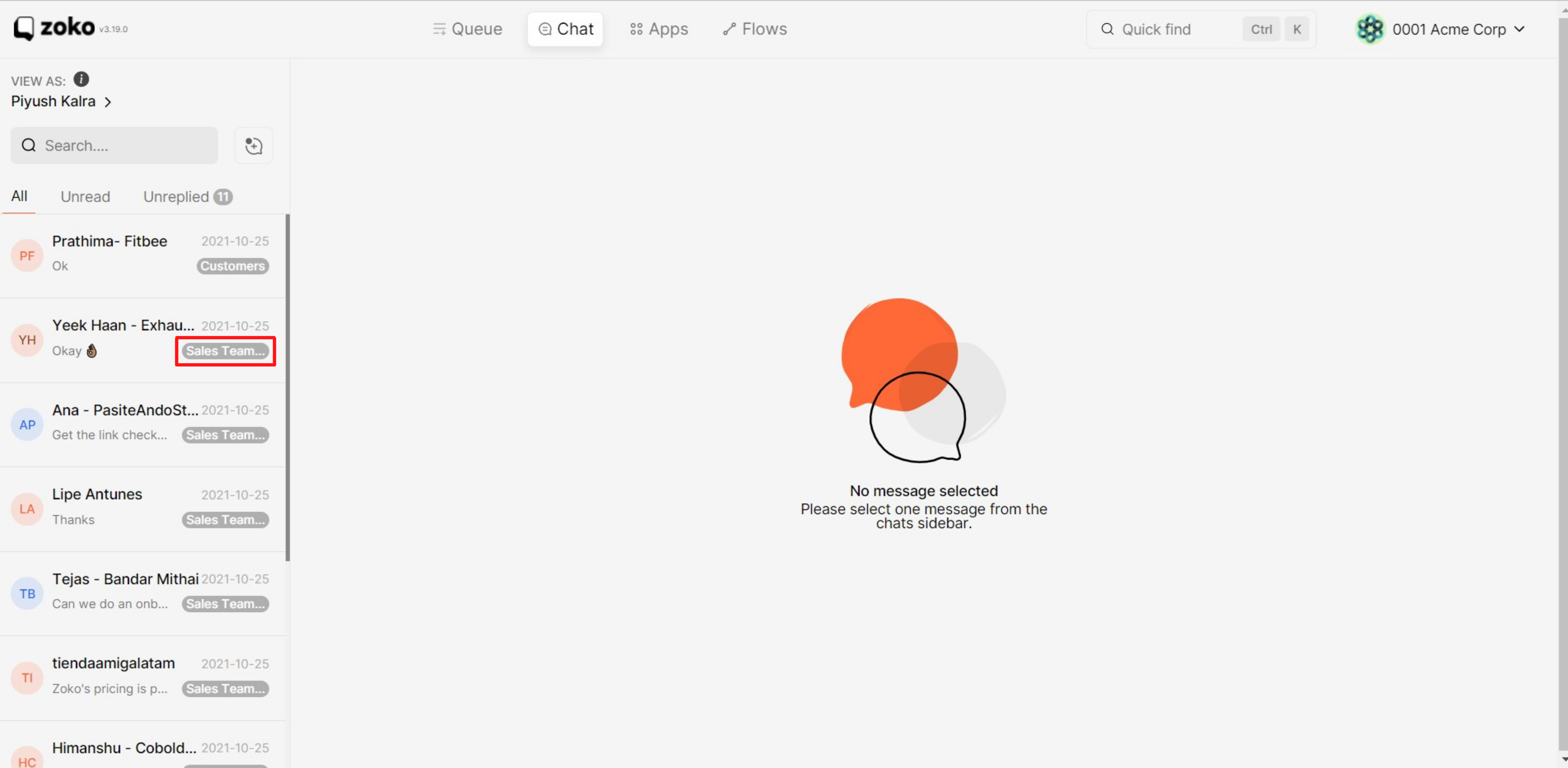The height and width of the screenshot is (768, 1568).
Task: Open the info icon beside VIEW AS
Action: (81, 80)
